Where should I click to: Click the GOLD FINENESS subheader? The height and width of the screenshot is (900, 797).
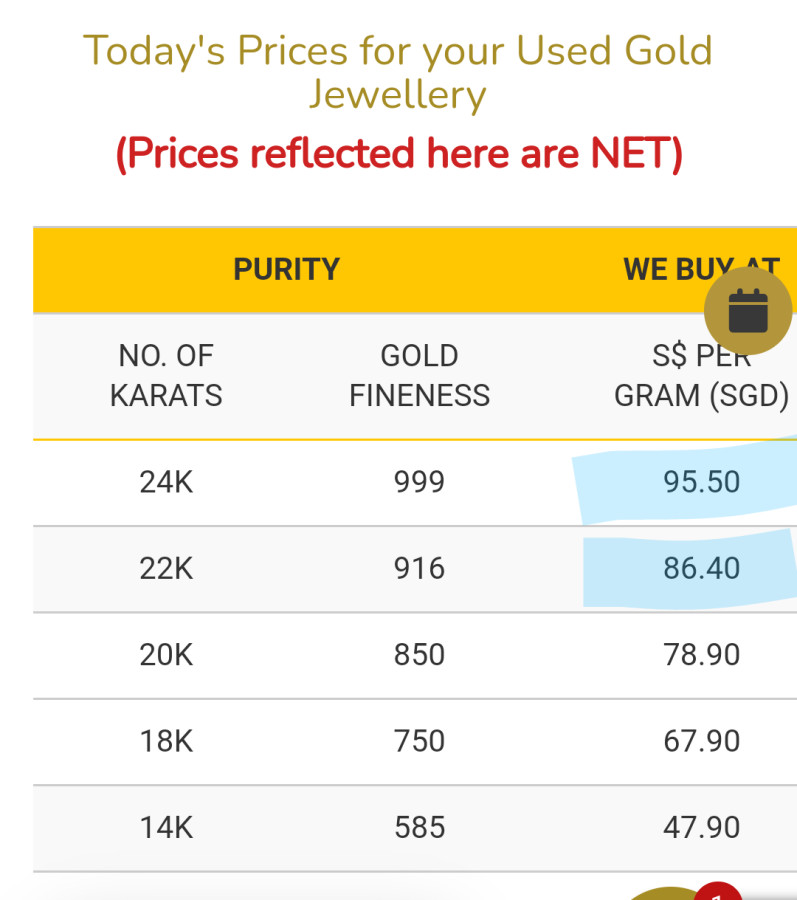pos(419,375)
